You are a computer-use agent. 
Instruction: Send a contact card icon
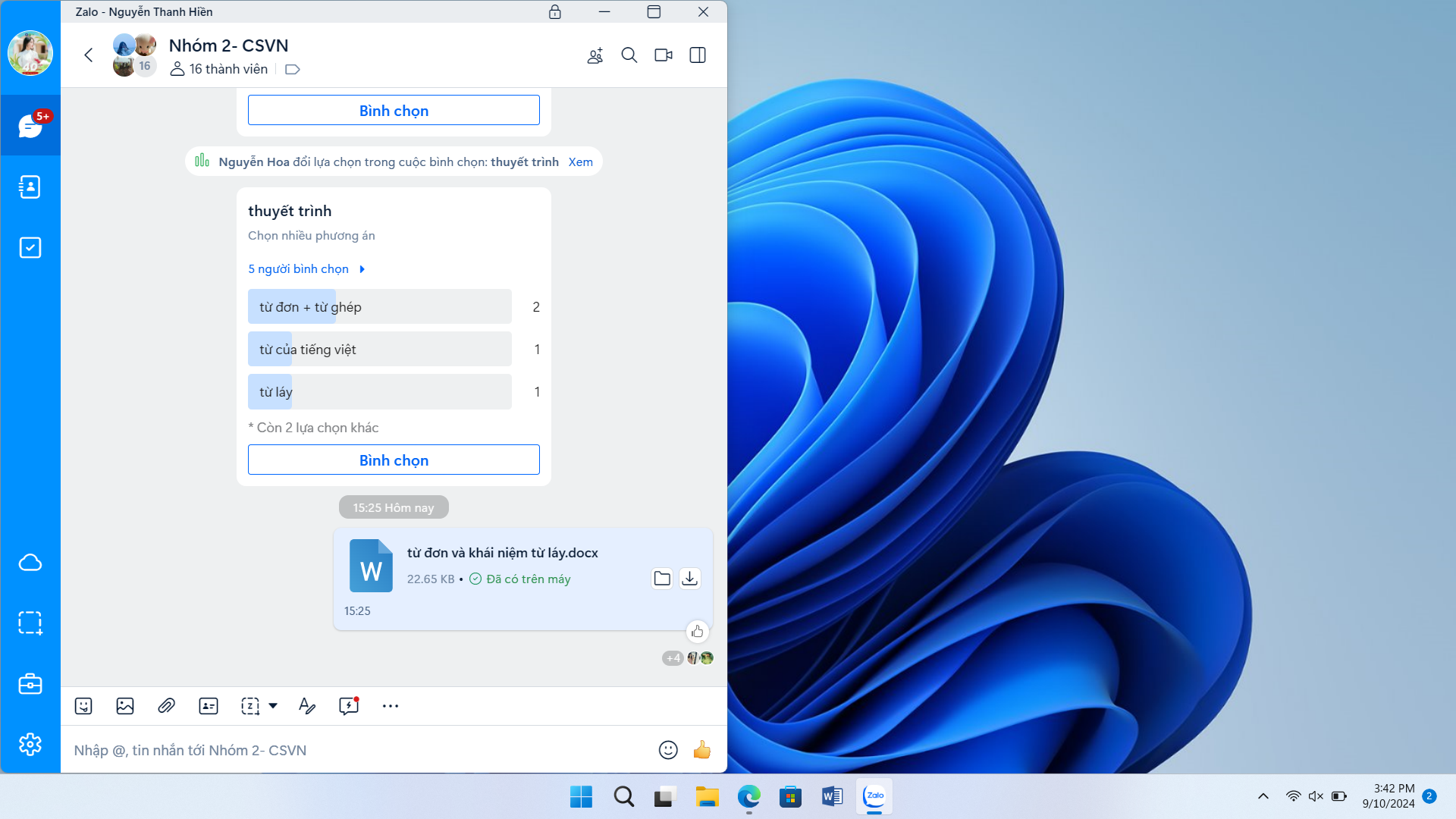pyautogui.click(x=208, y=706)
